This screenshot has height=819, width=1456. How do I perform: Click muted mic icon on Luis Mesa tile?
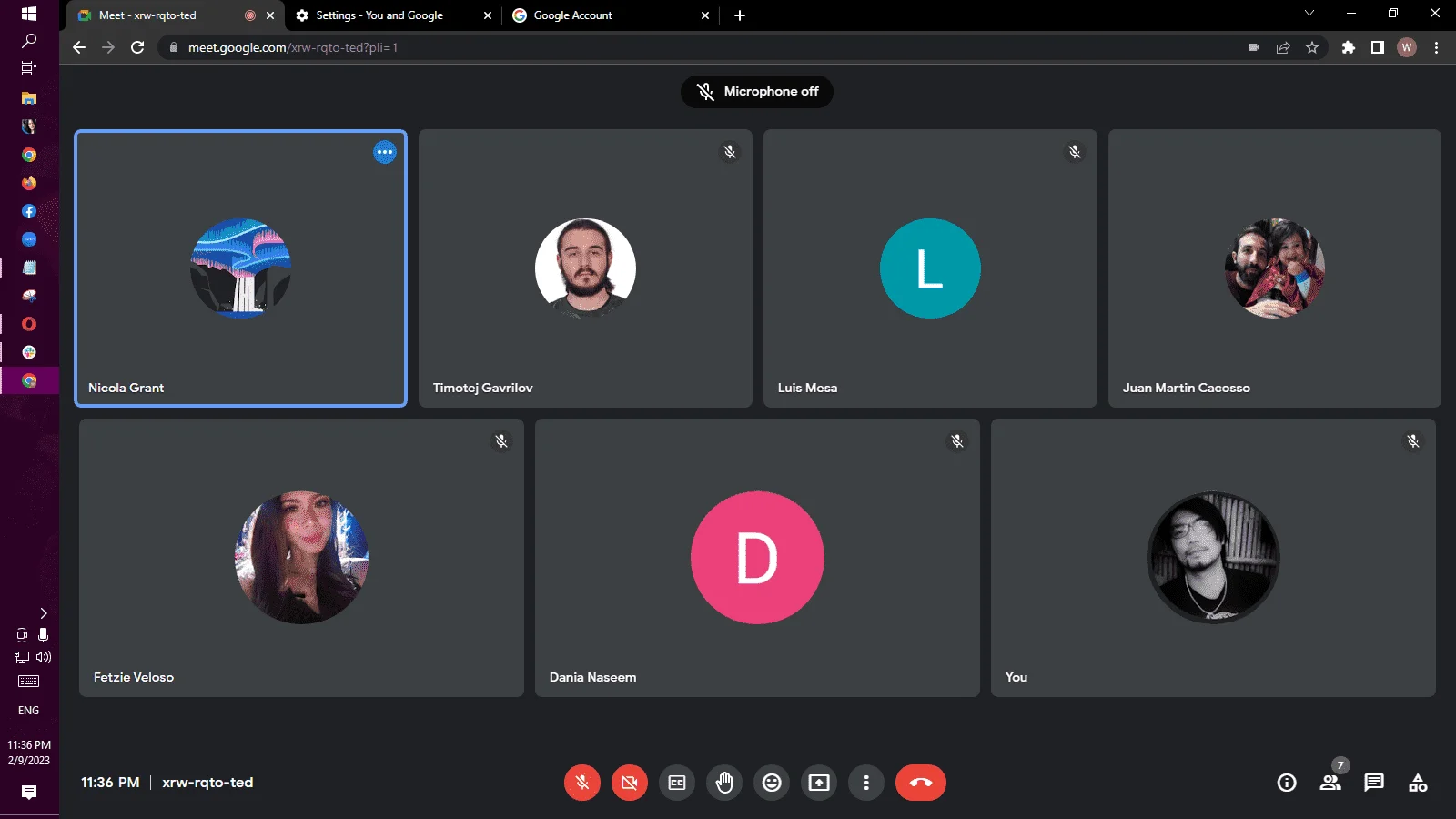(1075, 152)
